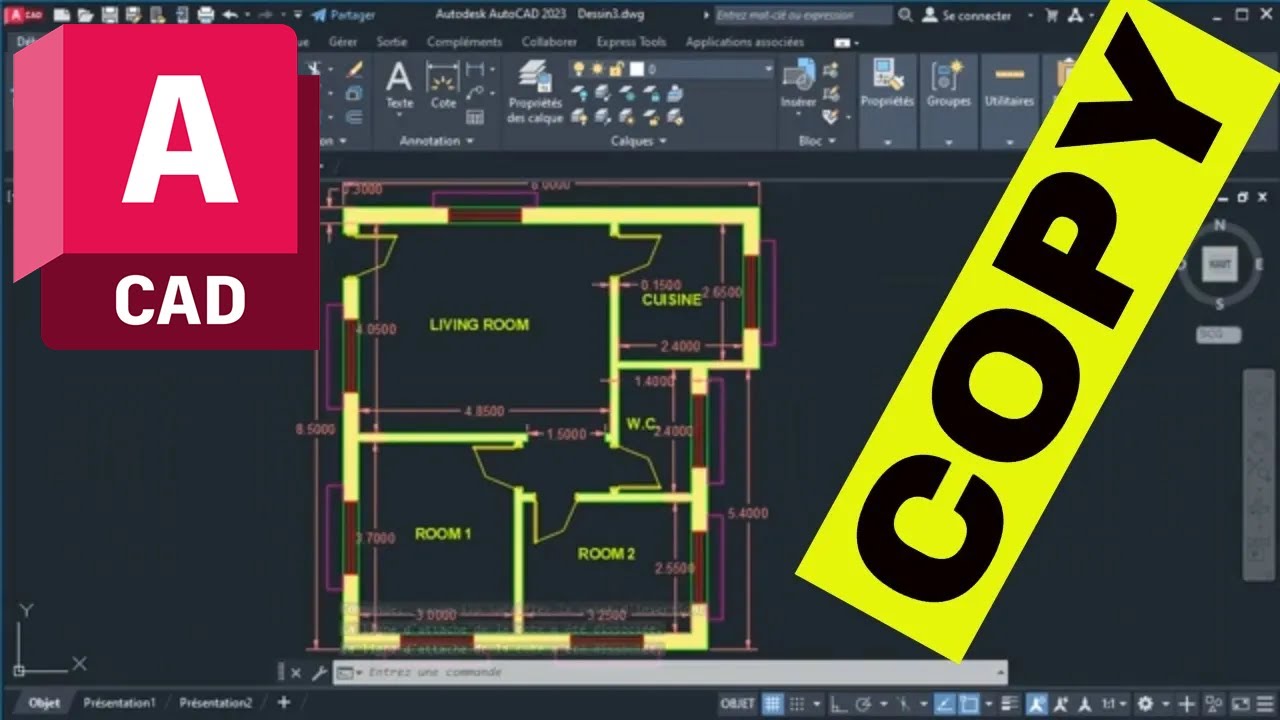The height and width of the screenshot is (720, 1280).
Task: Open the 1:1 annotation scale dropdown
Action: point(1114,704)
